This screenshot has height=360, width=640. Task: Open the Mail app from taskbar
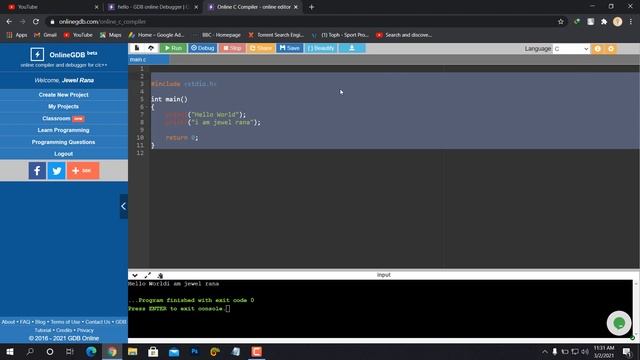174,352
